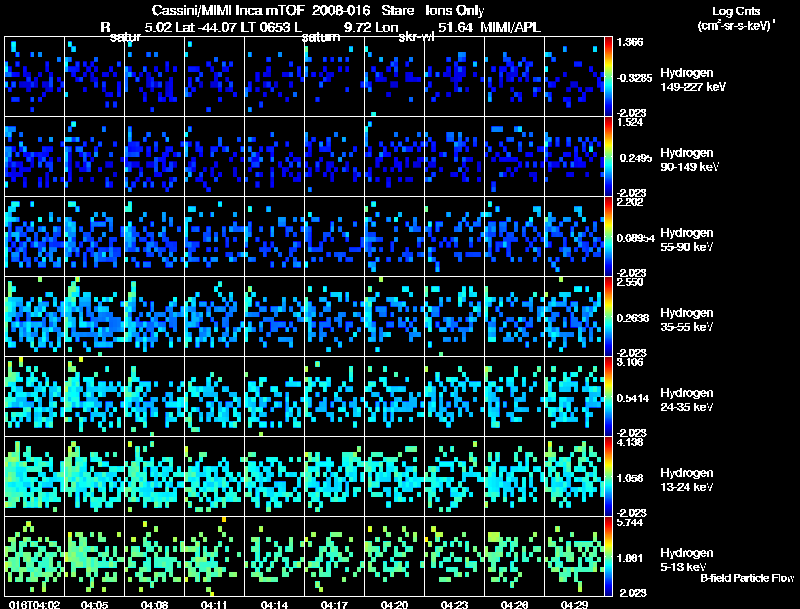Click the MIMI/APL credit text
The height and width of the screenshot is (609, 800).
(510, 28)
